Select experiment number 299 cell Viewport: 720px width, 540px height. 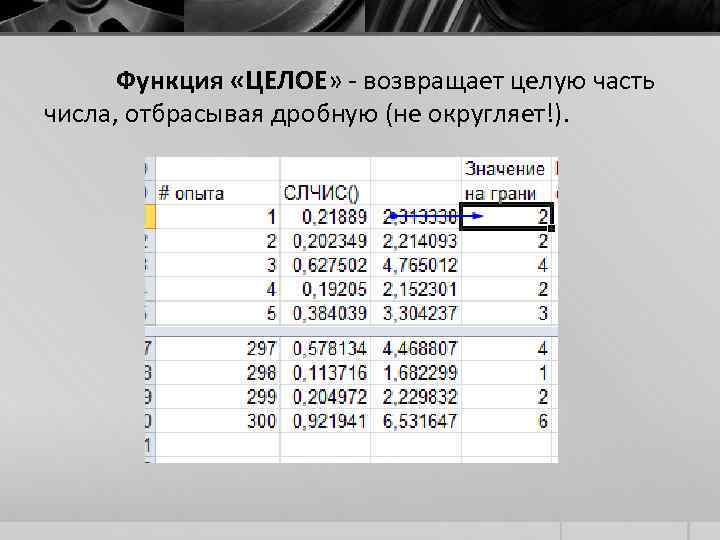click(217, 397)
